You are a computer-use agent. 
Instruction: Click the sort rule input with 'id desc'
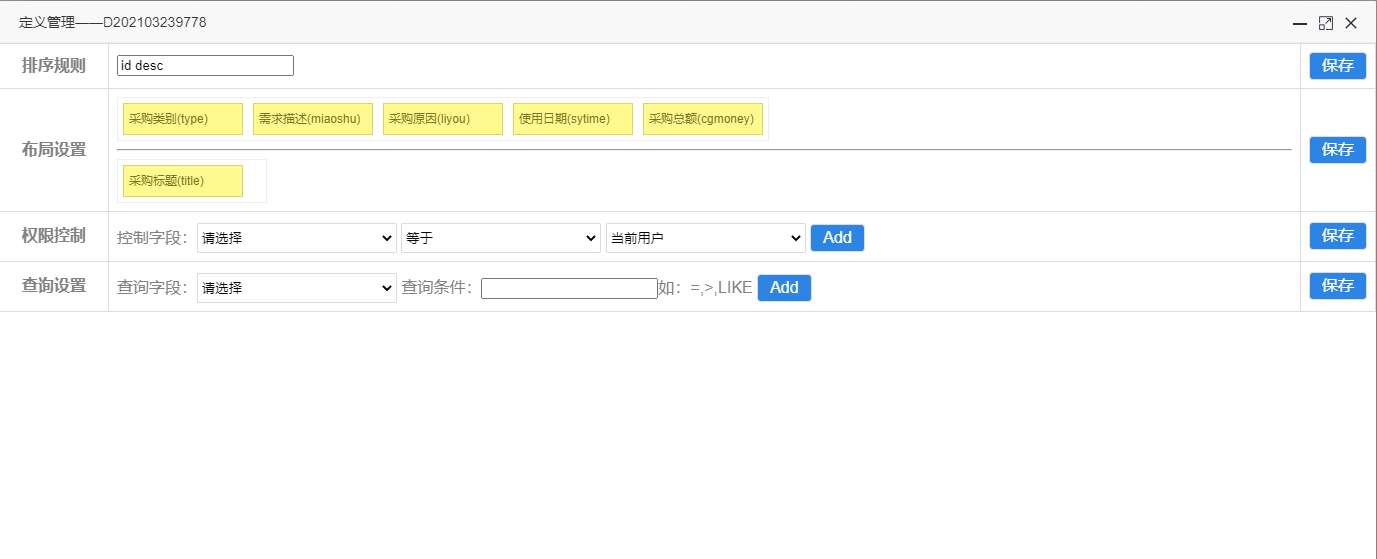tap(205, 65)
